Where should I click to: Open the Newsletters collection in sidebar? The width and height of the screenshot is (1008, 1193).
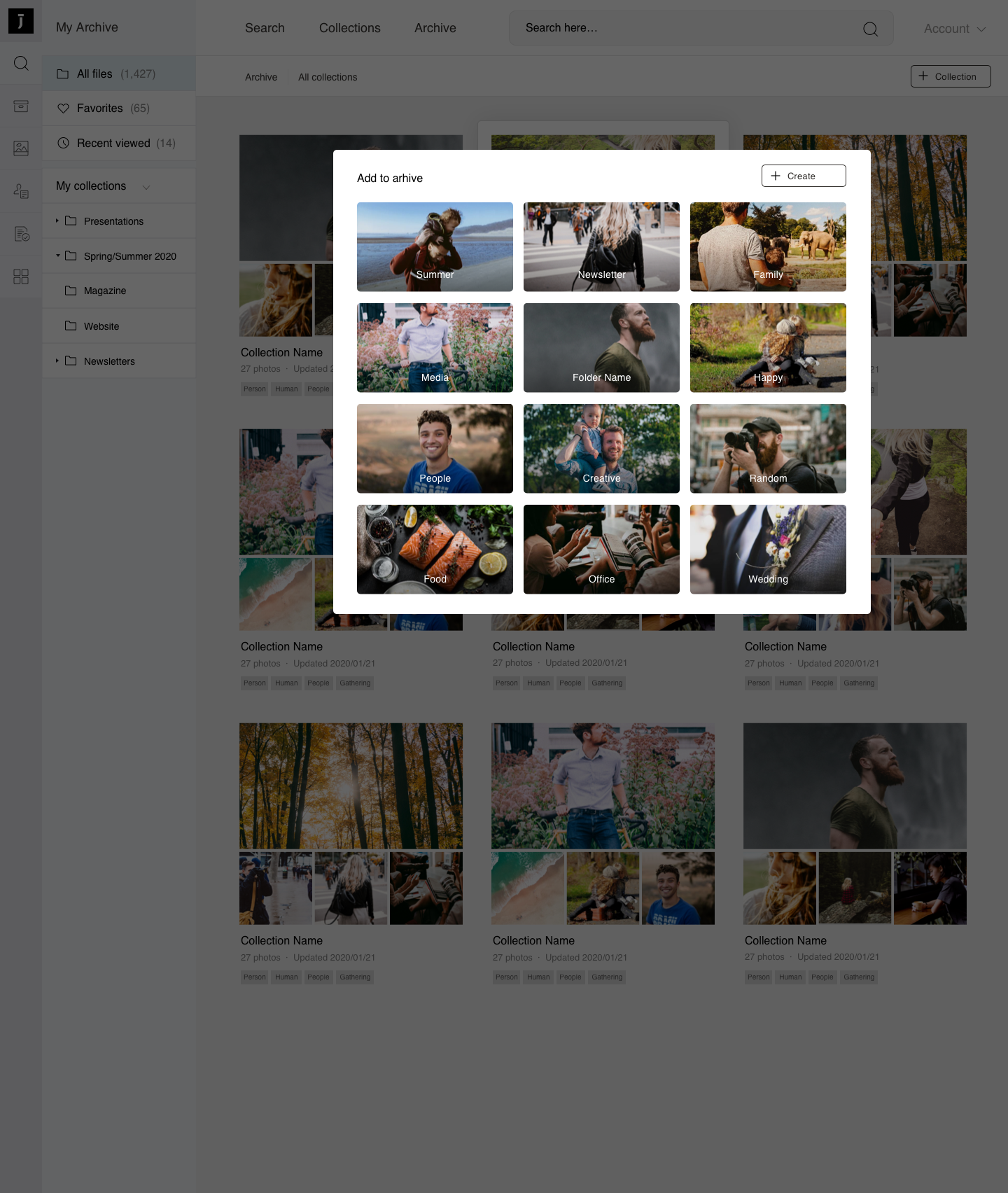119,361
